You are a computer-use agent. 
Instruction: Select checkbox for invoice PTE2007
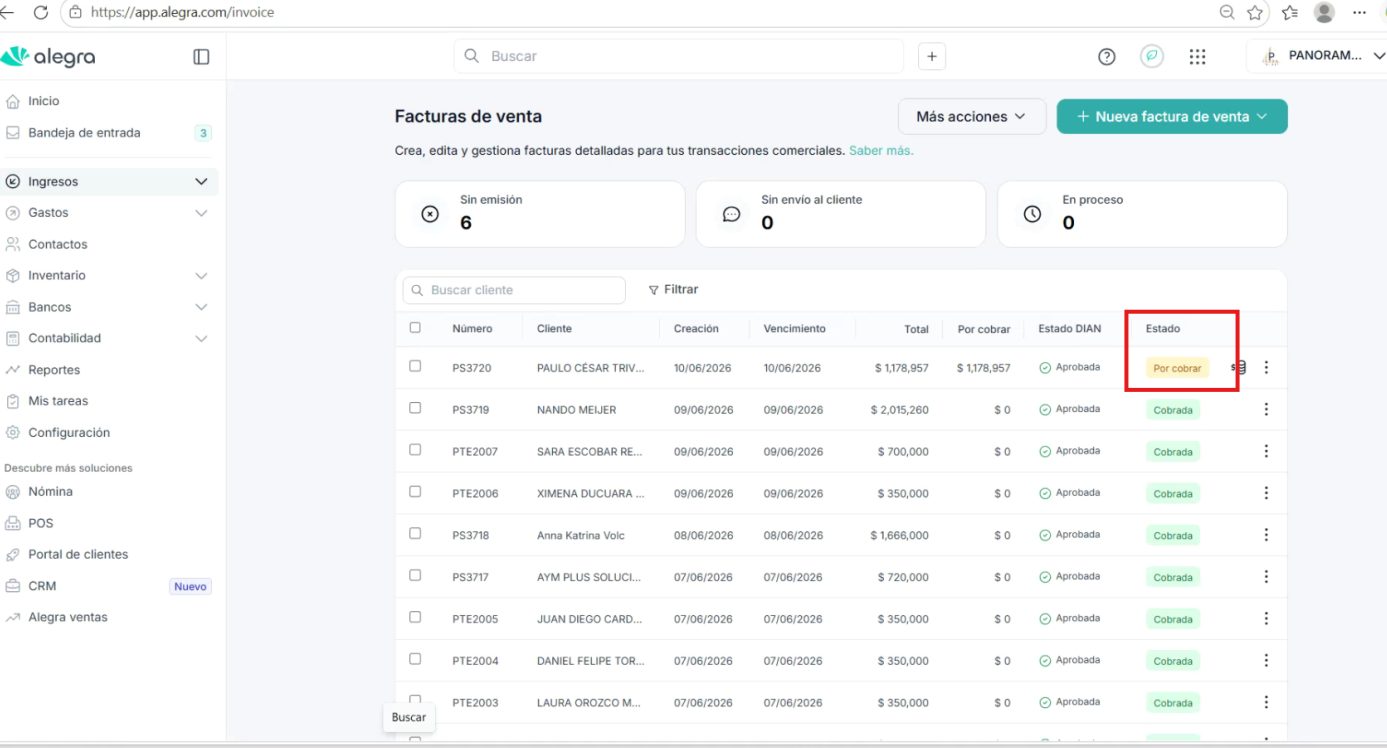(x=415, y=450)
